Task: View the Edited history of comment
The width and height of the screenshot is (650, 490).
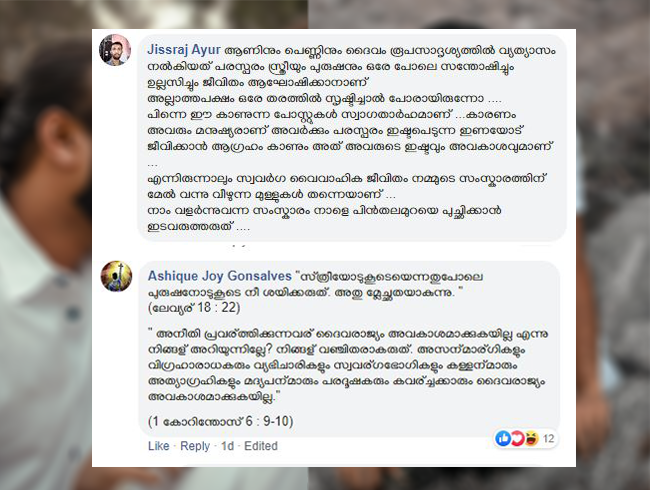Action: (261, 446)
